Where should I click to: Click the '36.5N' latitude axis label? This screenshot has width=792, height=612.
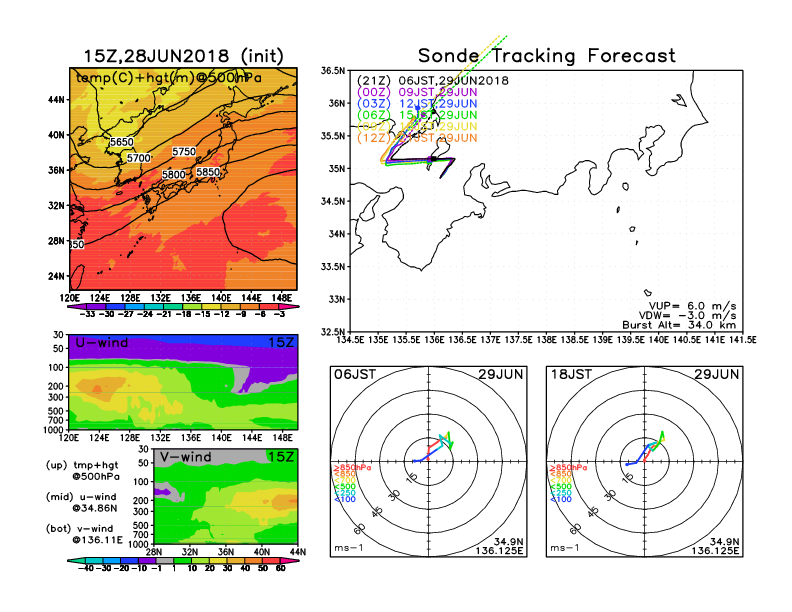click(333, 71)
